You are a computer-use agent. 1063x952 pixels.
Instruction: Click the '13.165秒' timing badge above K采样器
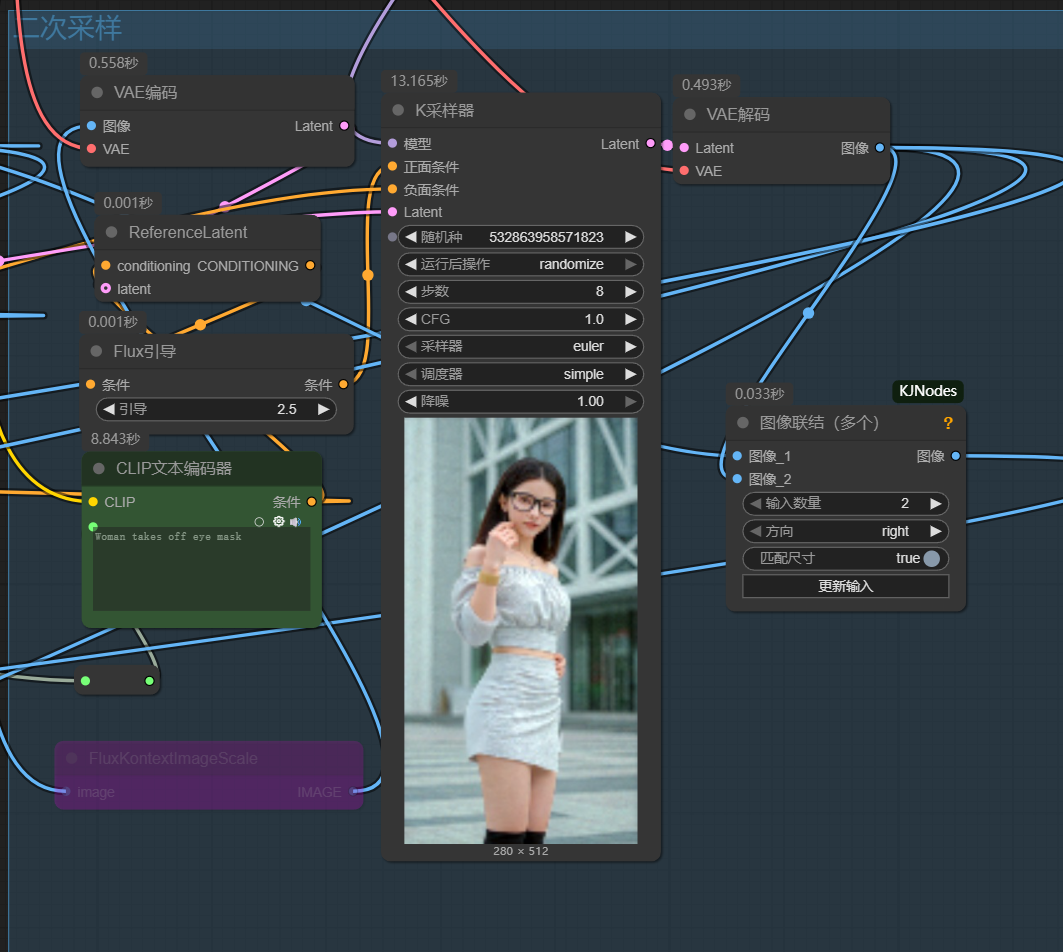419,81
